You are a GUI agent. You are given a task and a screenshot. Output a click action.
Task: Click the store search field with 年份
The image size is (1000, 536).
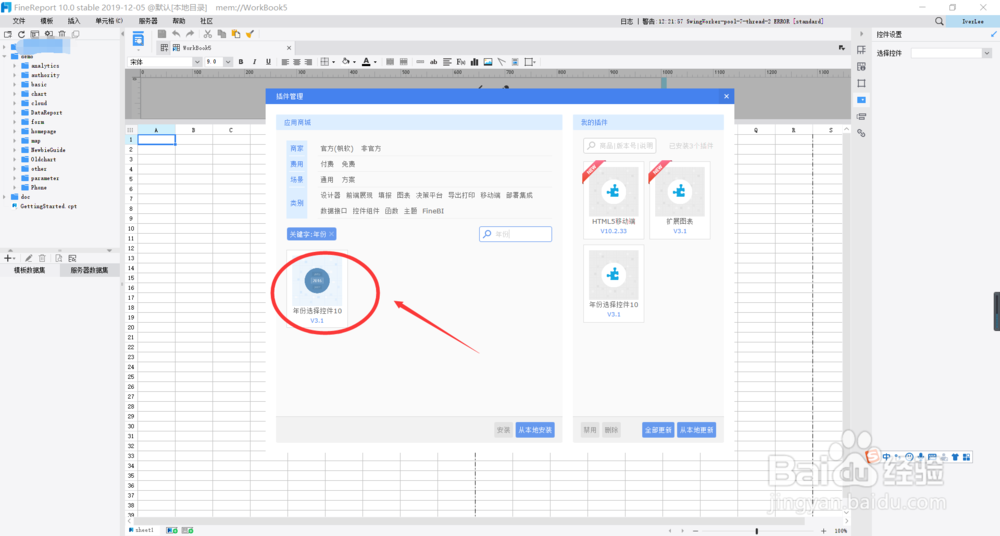point(515,234)
